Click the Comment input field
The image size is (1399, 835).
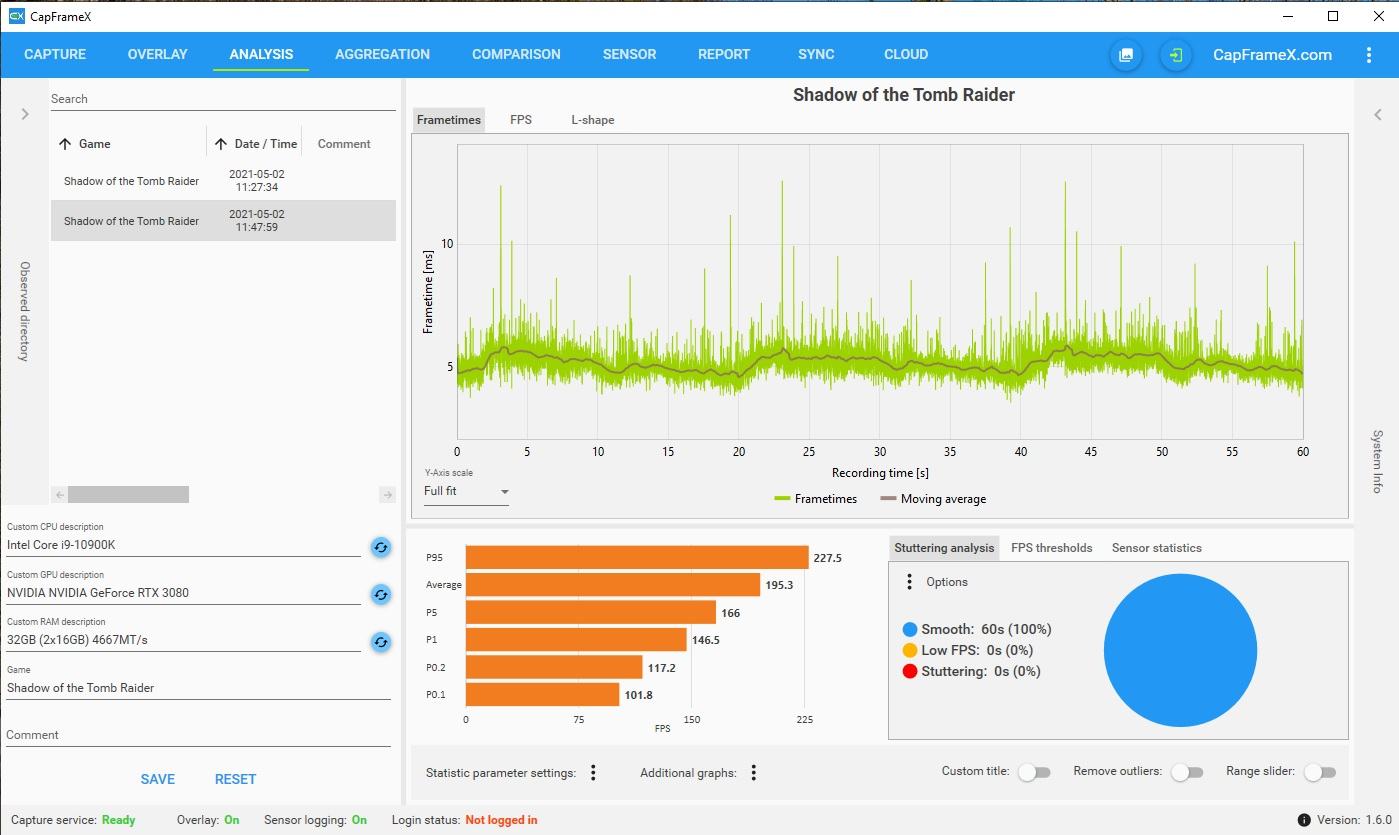point(199,735)
